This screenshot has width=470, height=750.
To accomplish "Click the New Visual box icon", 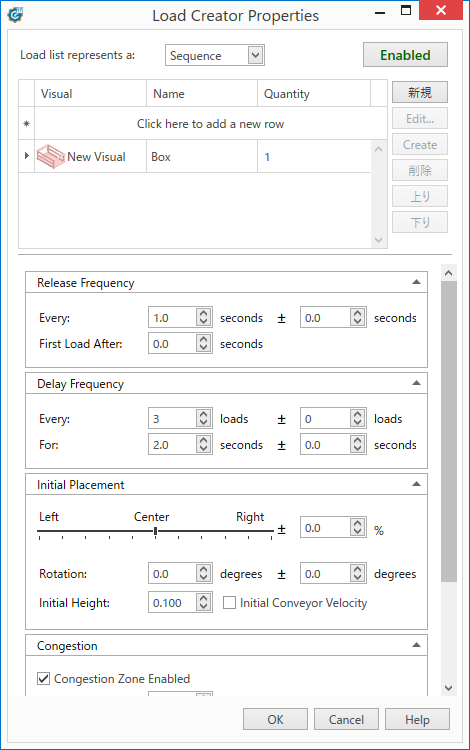I will coord(51,156).
